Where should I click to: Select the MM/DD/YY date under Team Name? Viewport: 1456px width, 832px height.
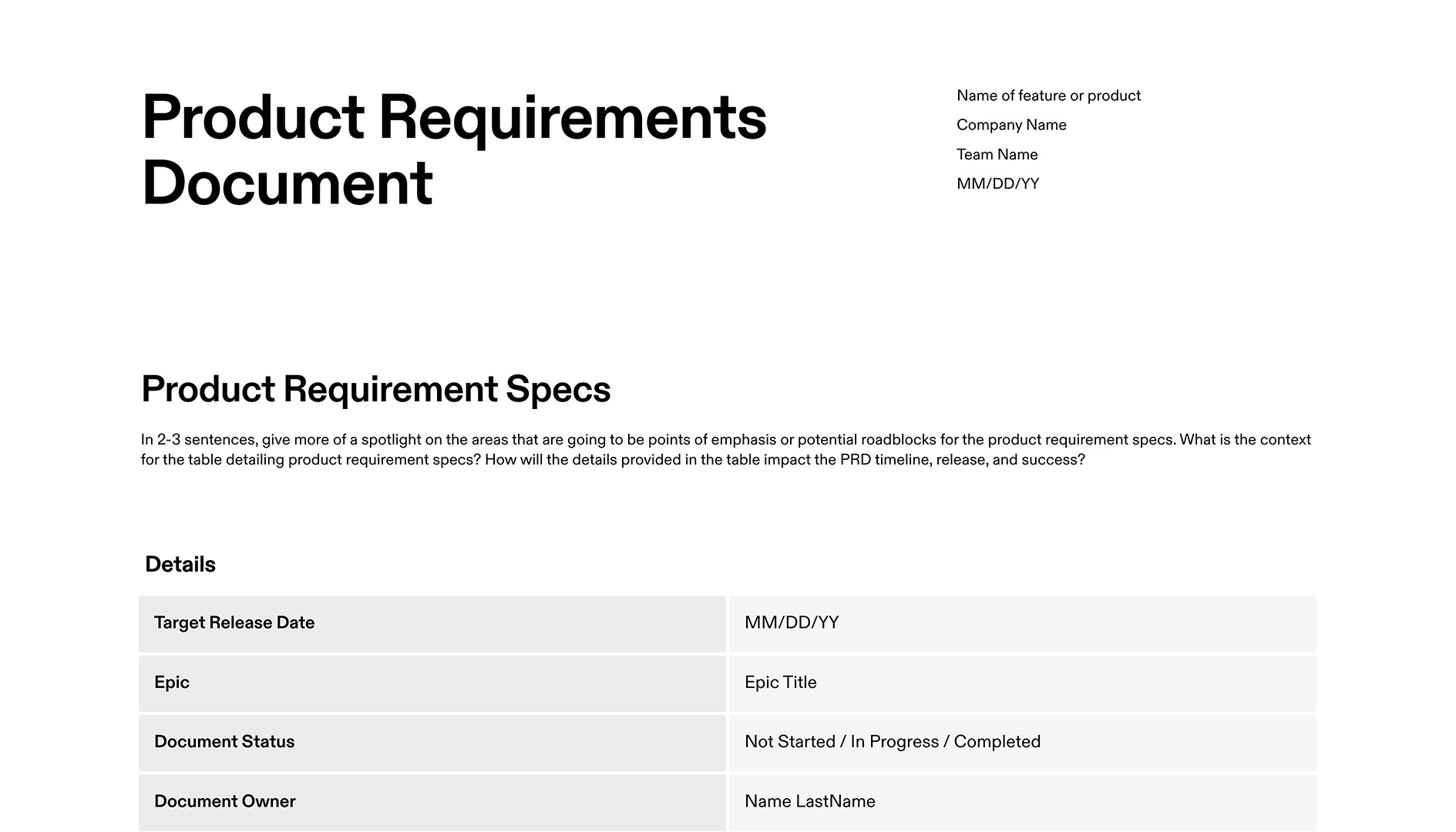tap(997, 183)
